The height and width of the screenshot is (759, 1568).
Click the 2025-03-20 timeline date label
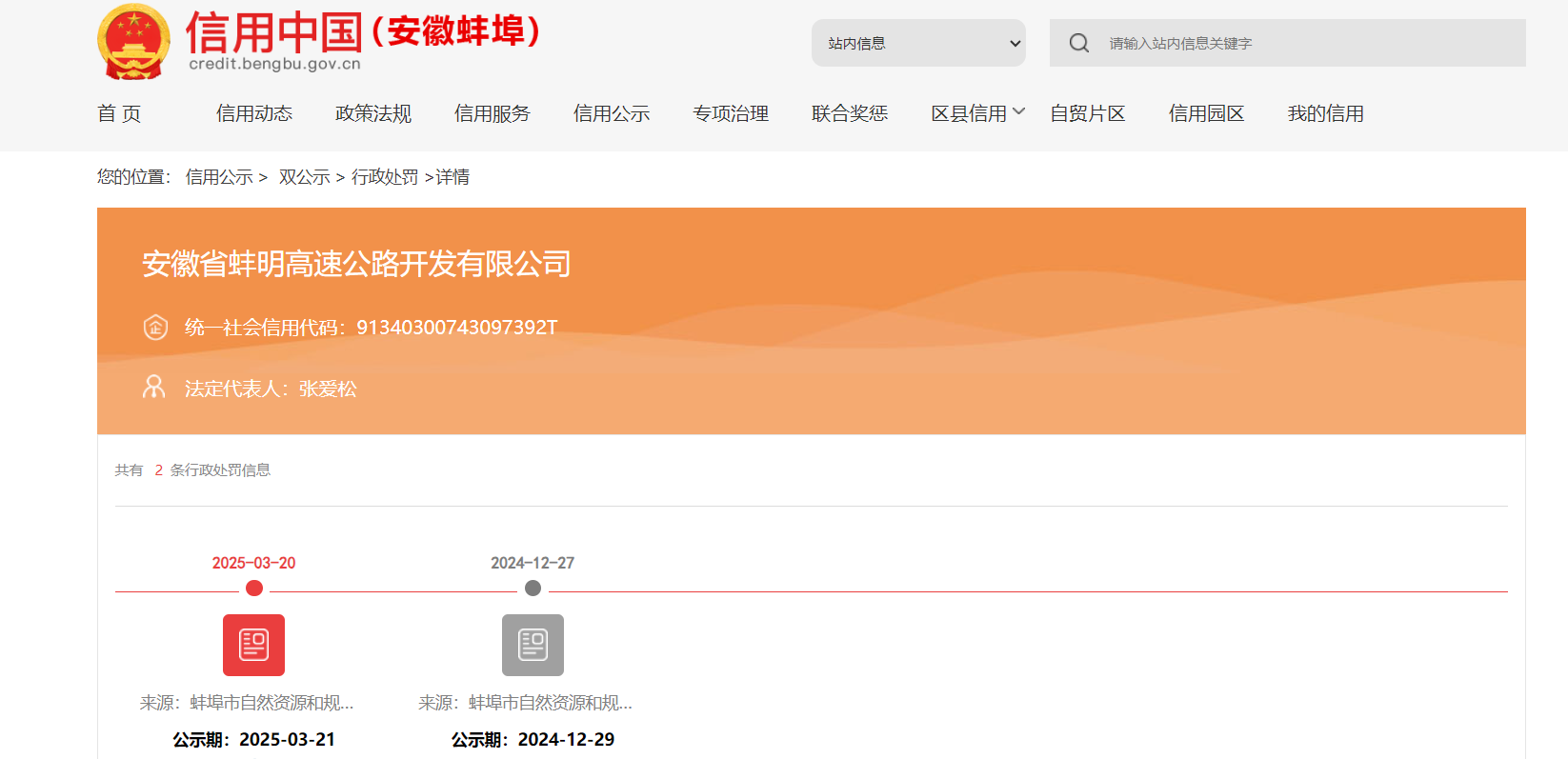pyautogui.click(x=253, y=563)
